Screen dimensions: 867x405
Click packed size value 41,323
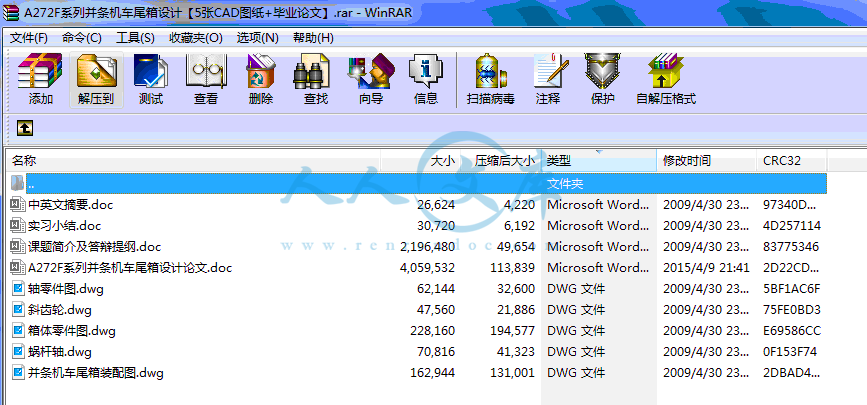click(x=516, y=352)
